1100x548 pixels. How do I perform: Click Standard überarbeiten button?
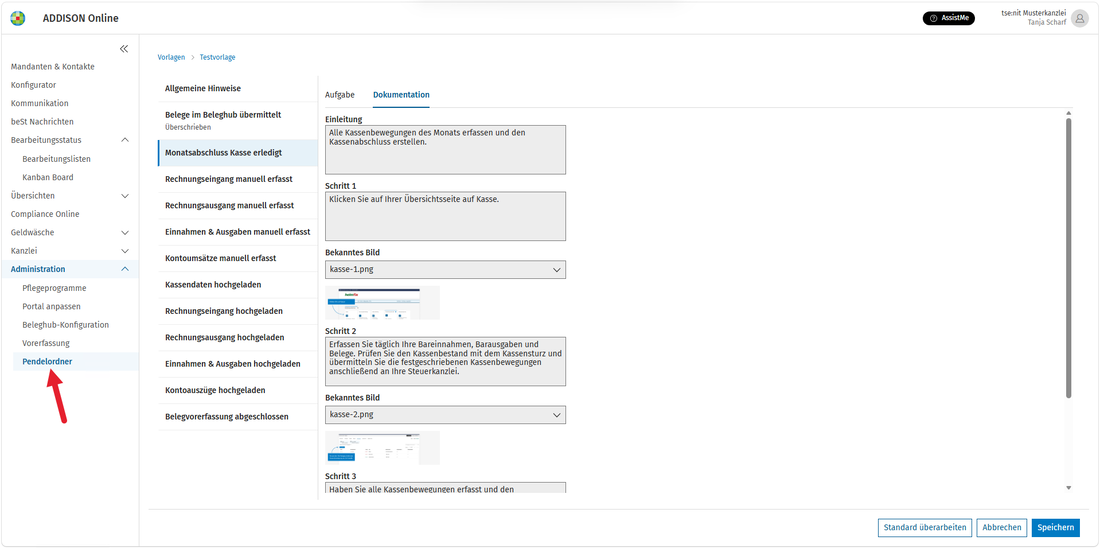tap(925, 528)
